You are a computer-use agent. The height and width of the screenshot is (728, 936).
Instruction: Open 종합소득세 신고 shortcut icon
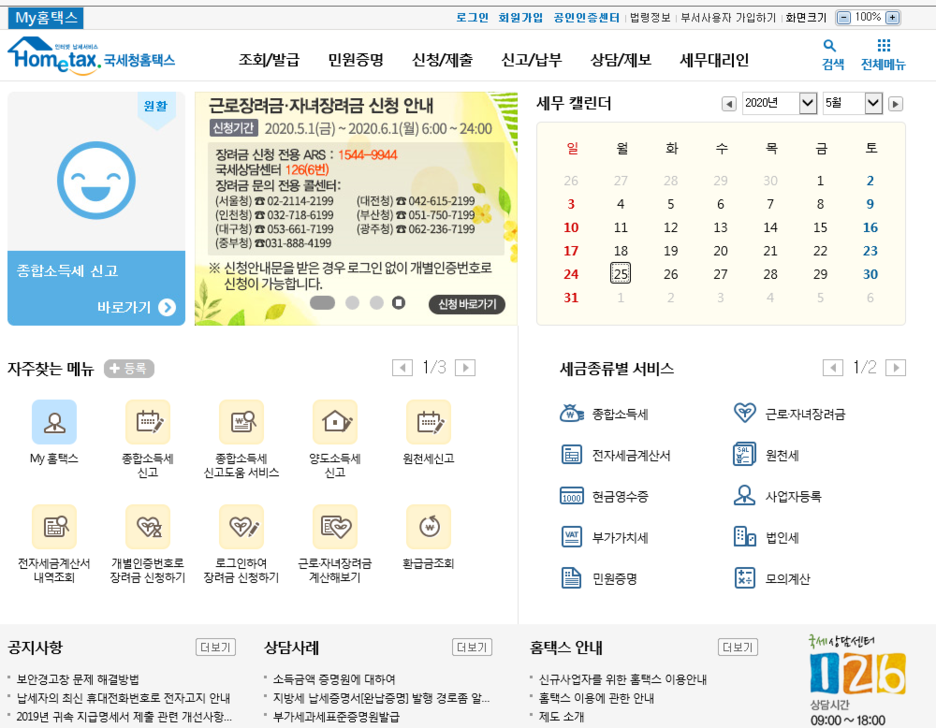pyautogui.click(x=148, y=422)
